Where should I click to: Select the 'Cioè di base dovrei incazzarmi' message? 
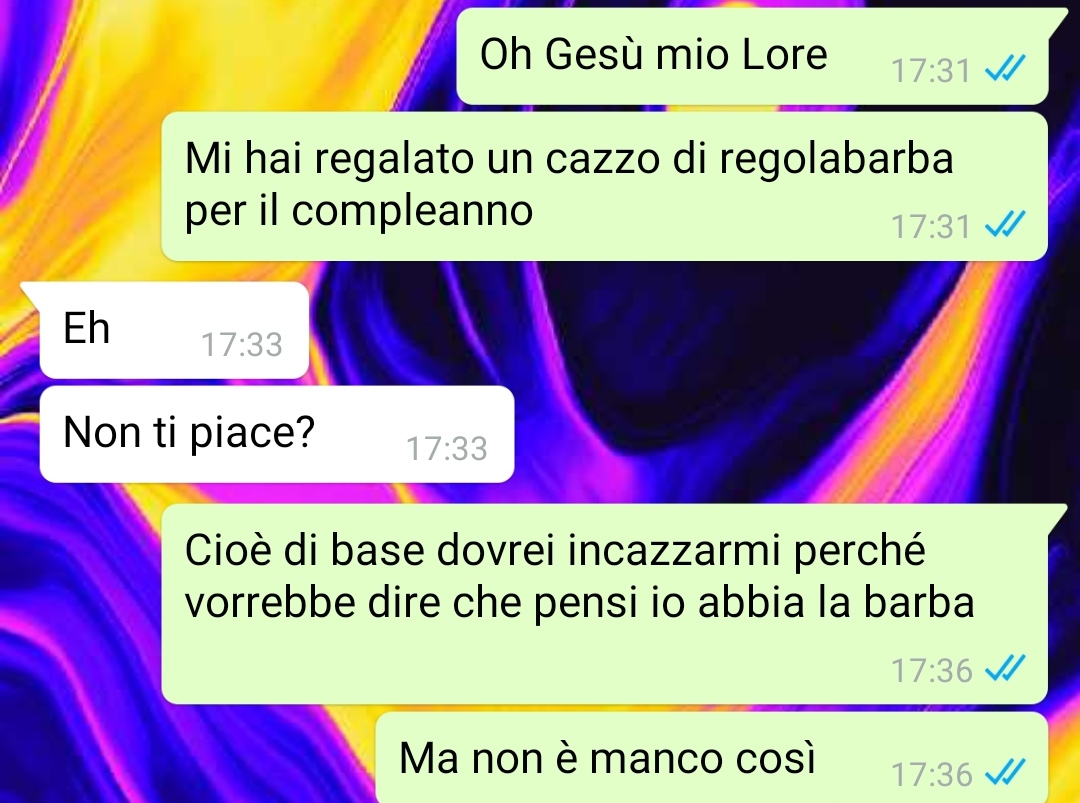[x=605, y=604]
